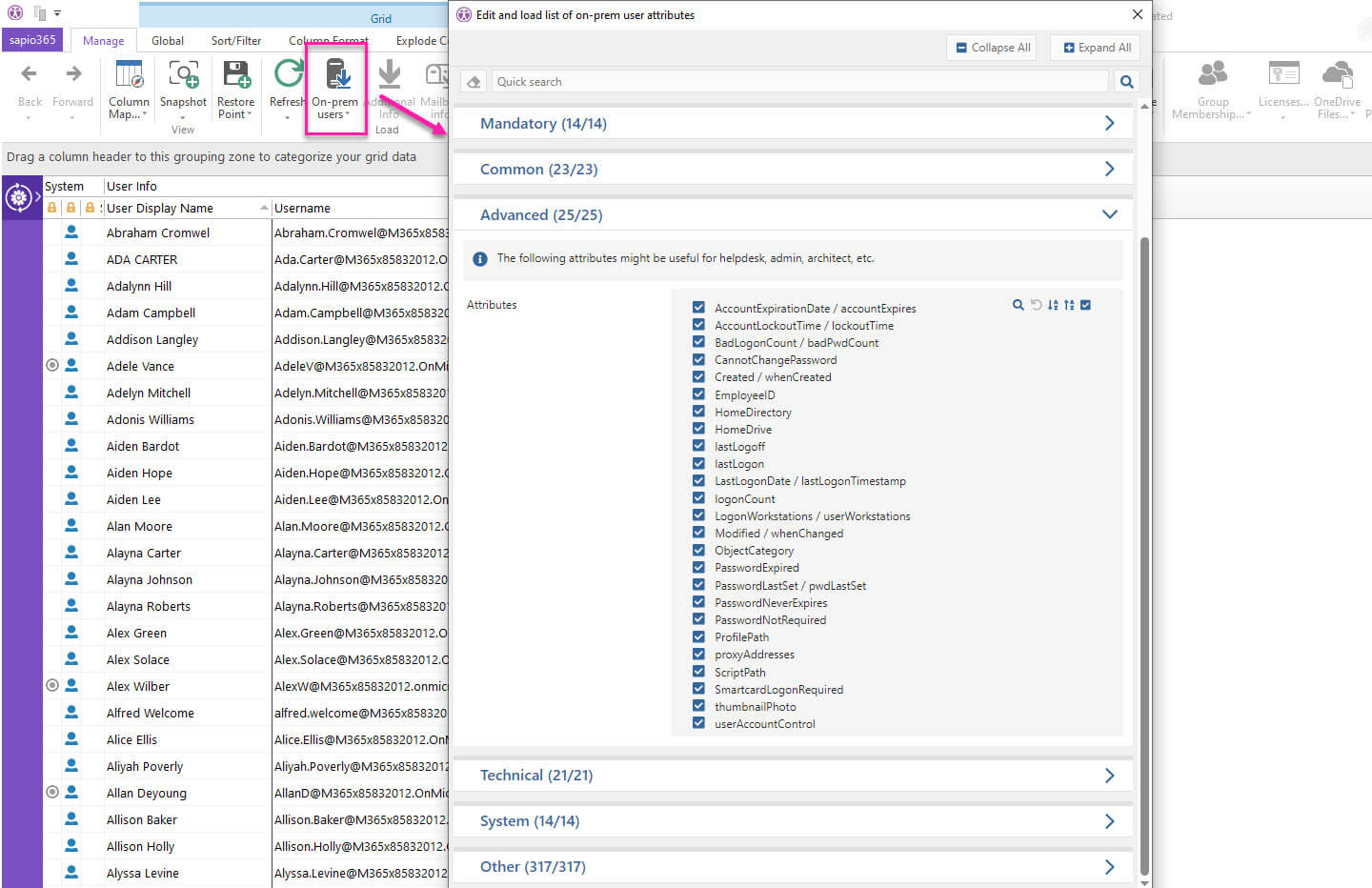Switch to the Global ribbon tab
The image size is (1372, 888).
pyautogui.click(x=168, y=41)
